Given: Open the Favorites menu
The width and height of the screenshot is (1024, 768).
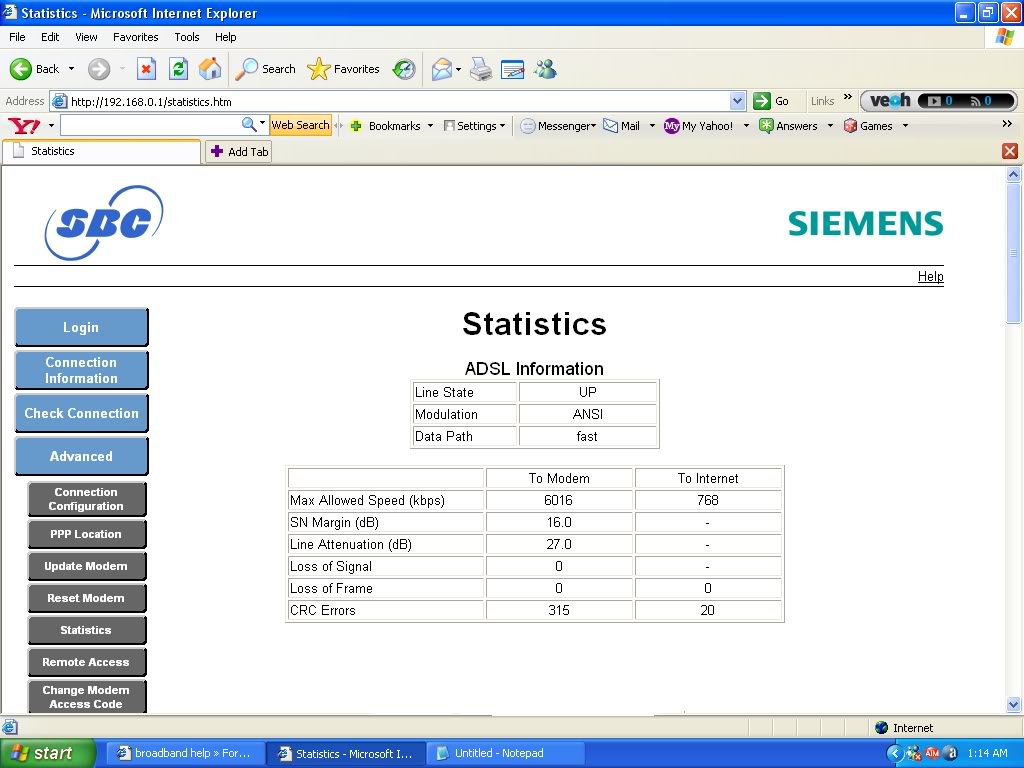Looking at the screenshot, I should (x=135, y=37).
